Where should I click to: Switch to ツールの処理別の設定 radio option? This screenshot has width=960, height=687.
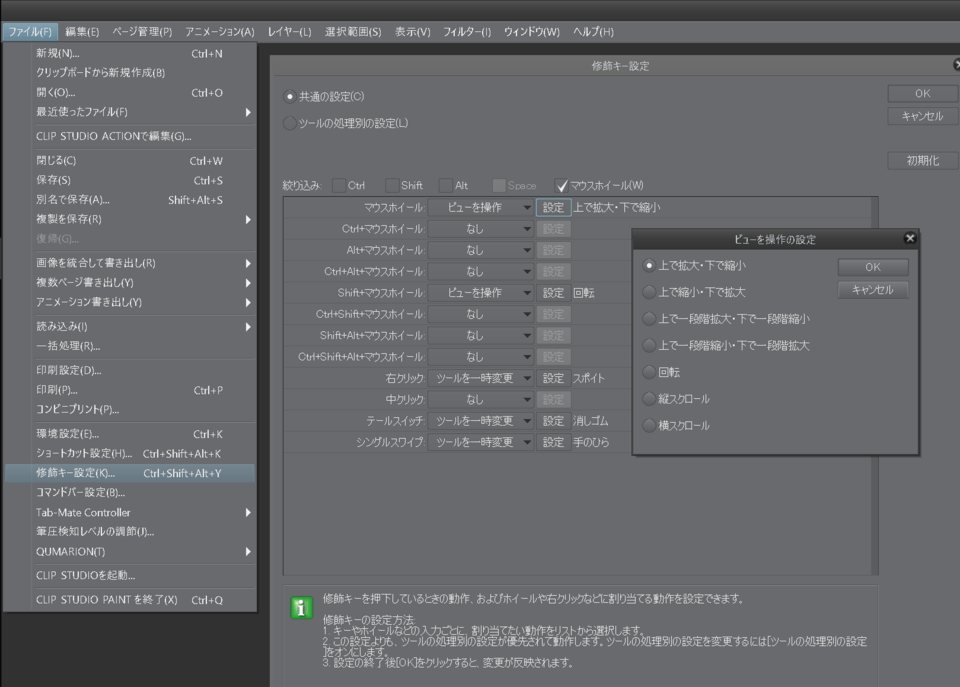point(290,124)
